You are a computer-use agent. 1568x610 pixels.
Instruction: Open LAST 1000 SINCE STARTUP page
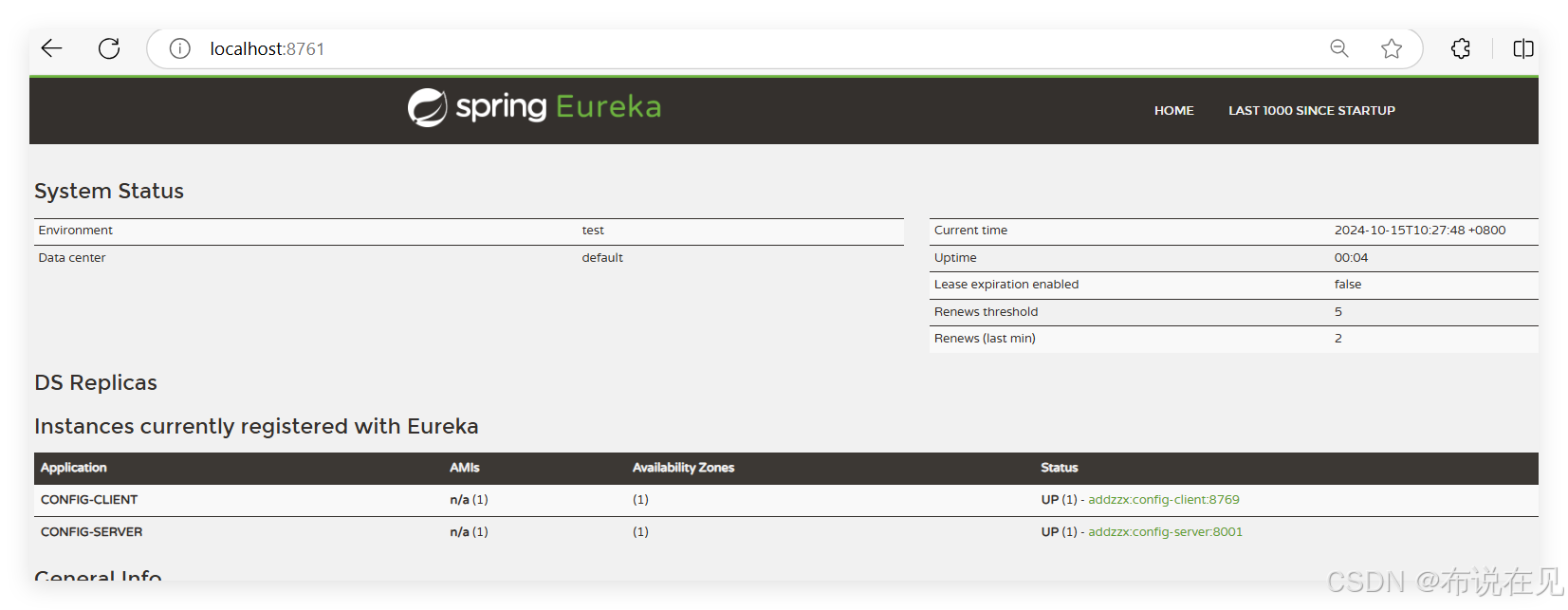(1311, 111)
